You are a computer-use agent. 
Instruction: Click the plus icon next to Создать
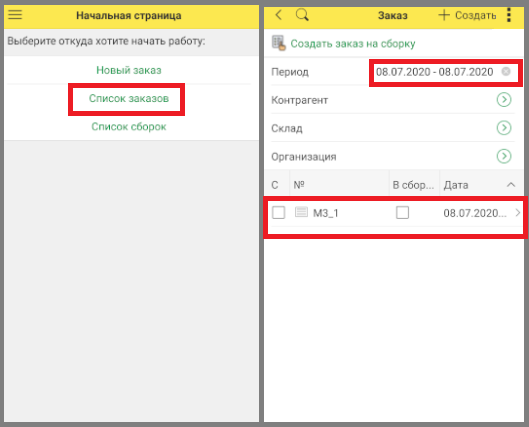pos(444,15)
